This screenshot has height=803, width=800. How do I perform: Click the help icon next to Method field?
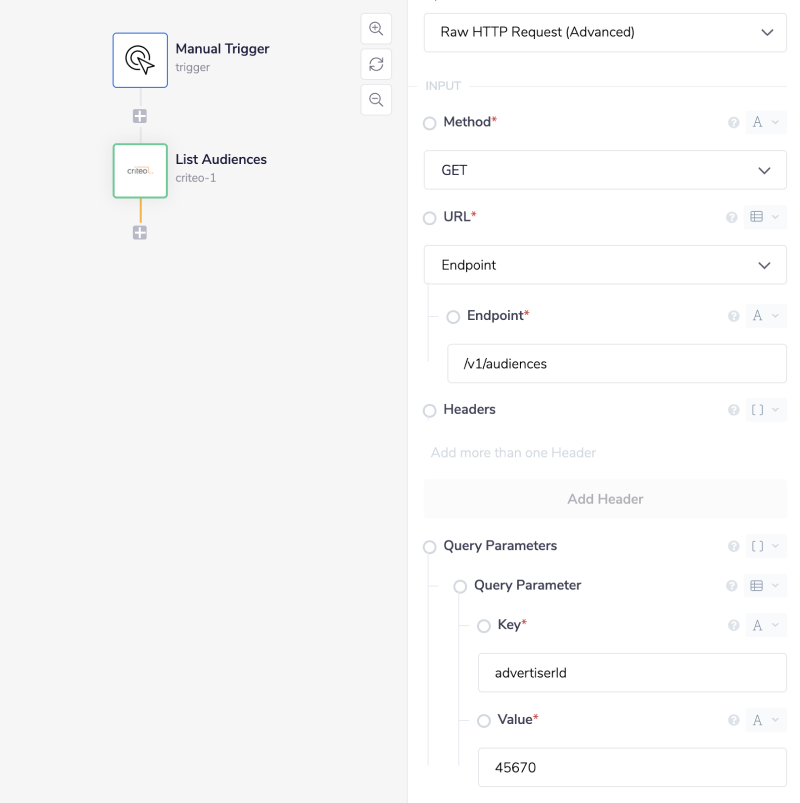(x=733, y=121)
